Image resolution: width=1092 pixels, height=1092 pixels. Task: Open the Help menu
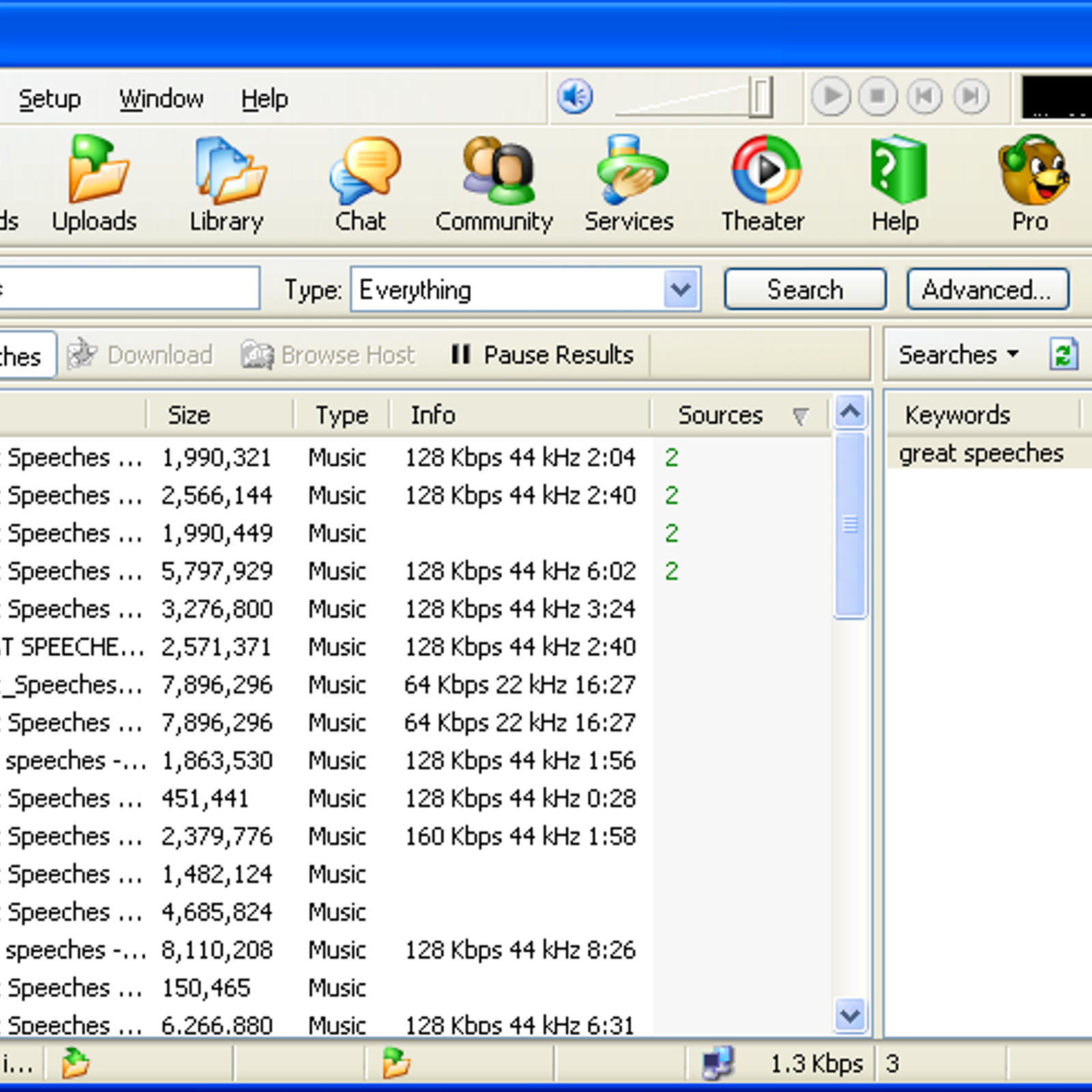click(264, 99)
